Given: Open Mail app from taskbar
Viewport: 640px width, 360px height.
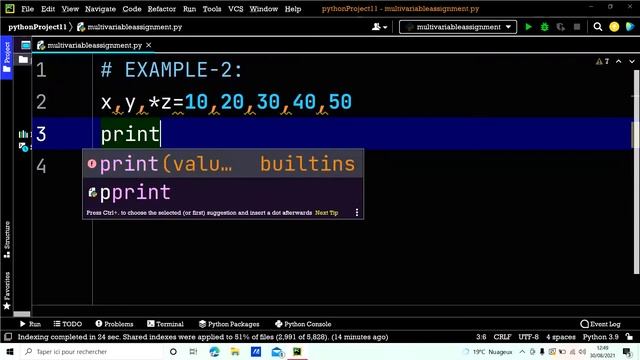Looking at the screenshot, I should (x=277, y=351).
